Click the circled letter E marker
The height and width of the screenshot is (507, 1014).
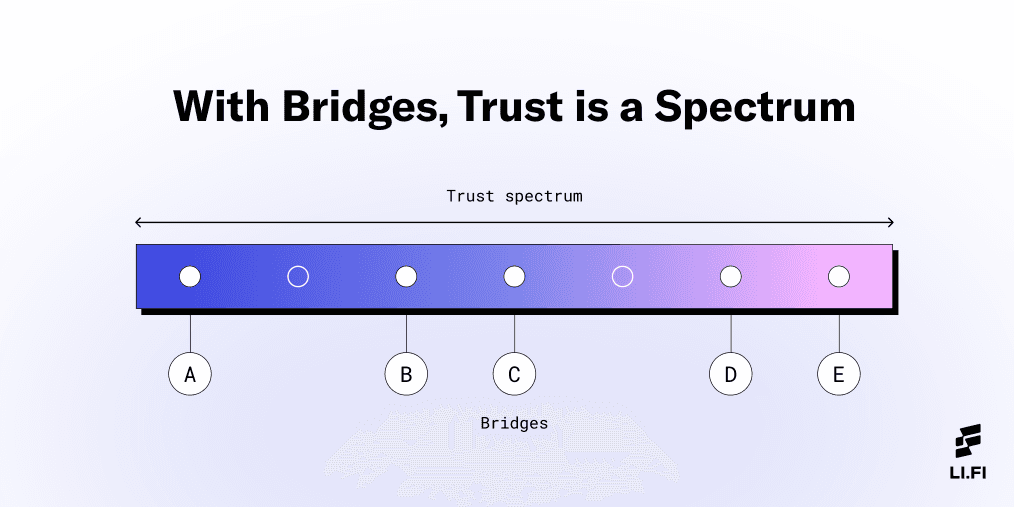[839, 374]
